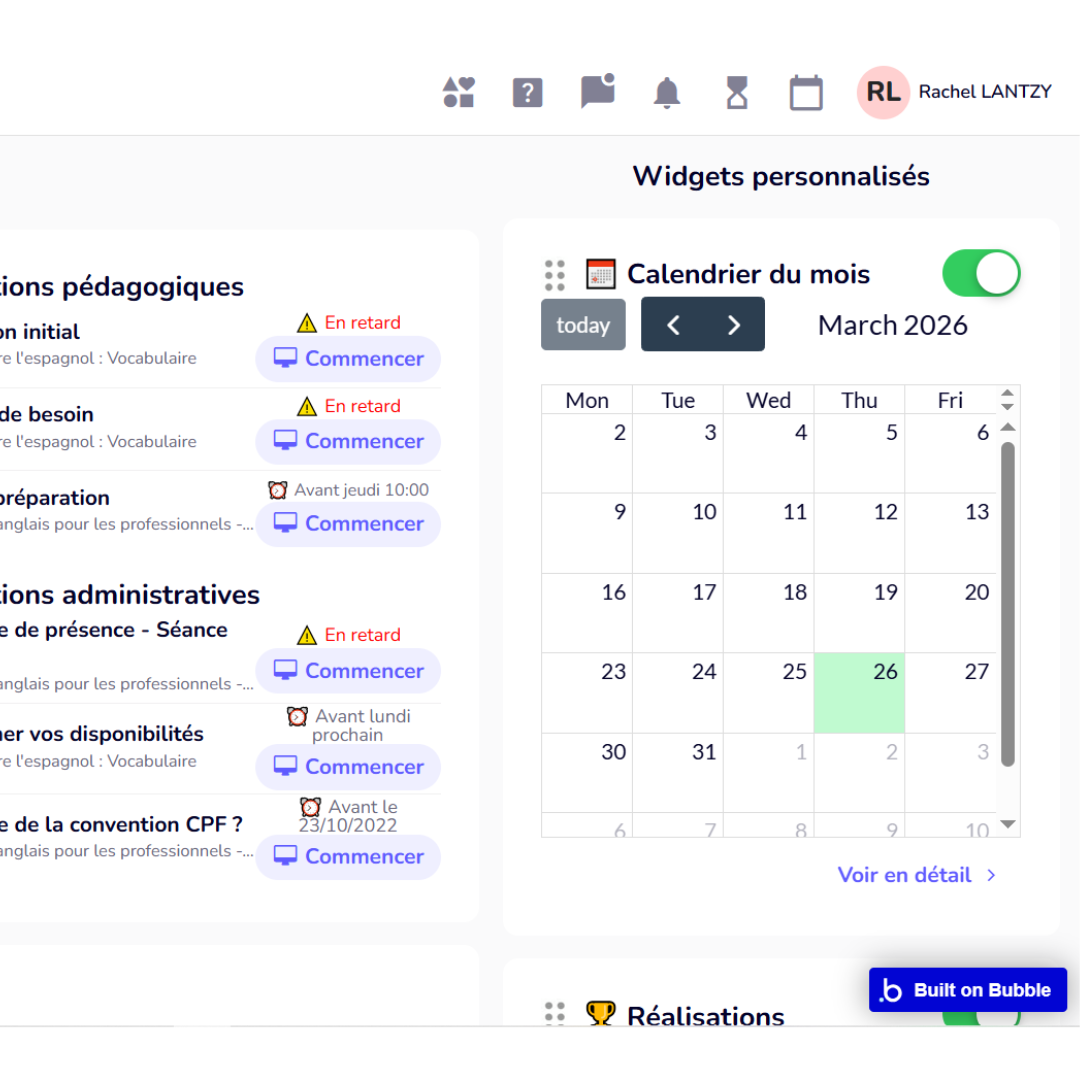Go to previous month in calendar
1080x1080 pixels.
click(673, 325)
